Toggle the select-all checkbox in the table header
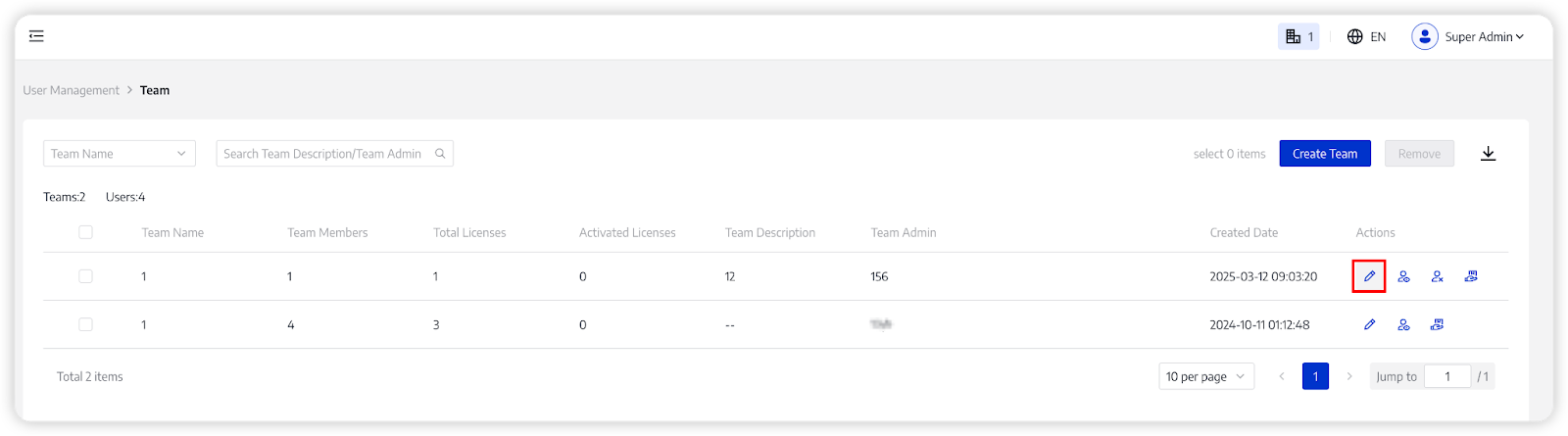1568x436 pixels. pos(85,232)
